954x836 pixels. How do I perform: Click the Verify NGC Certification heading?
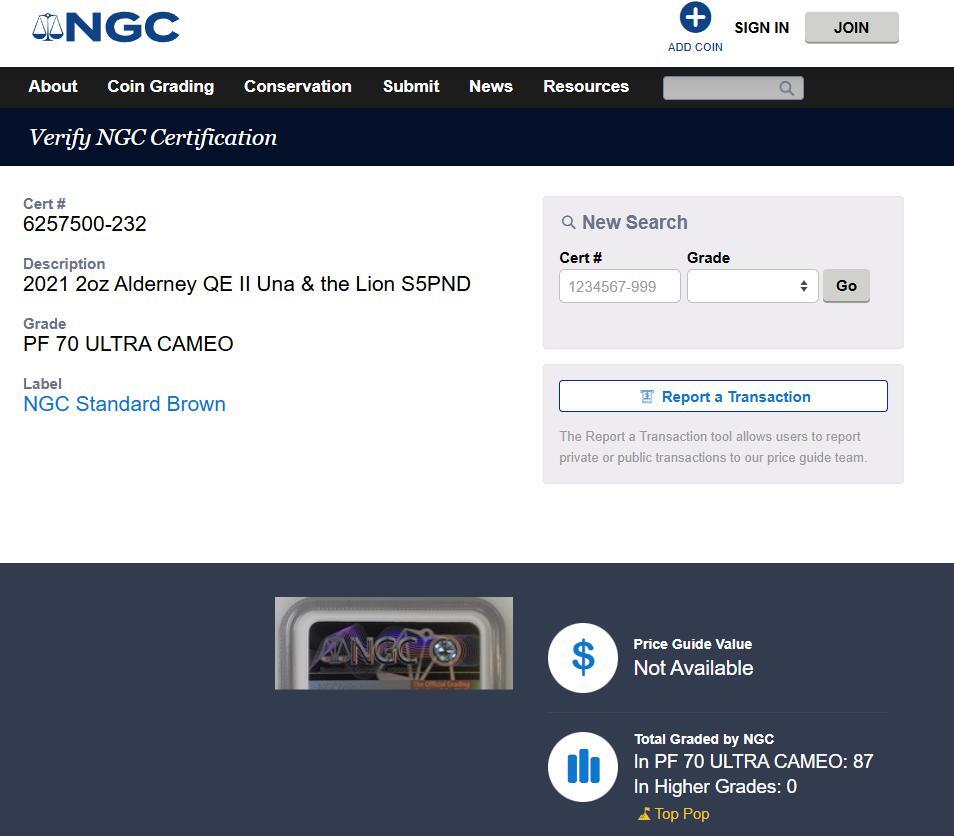point(153,138)
